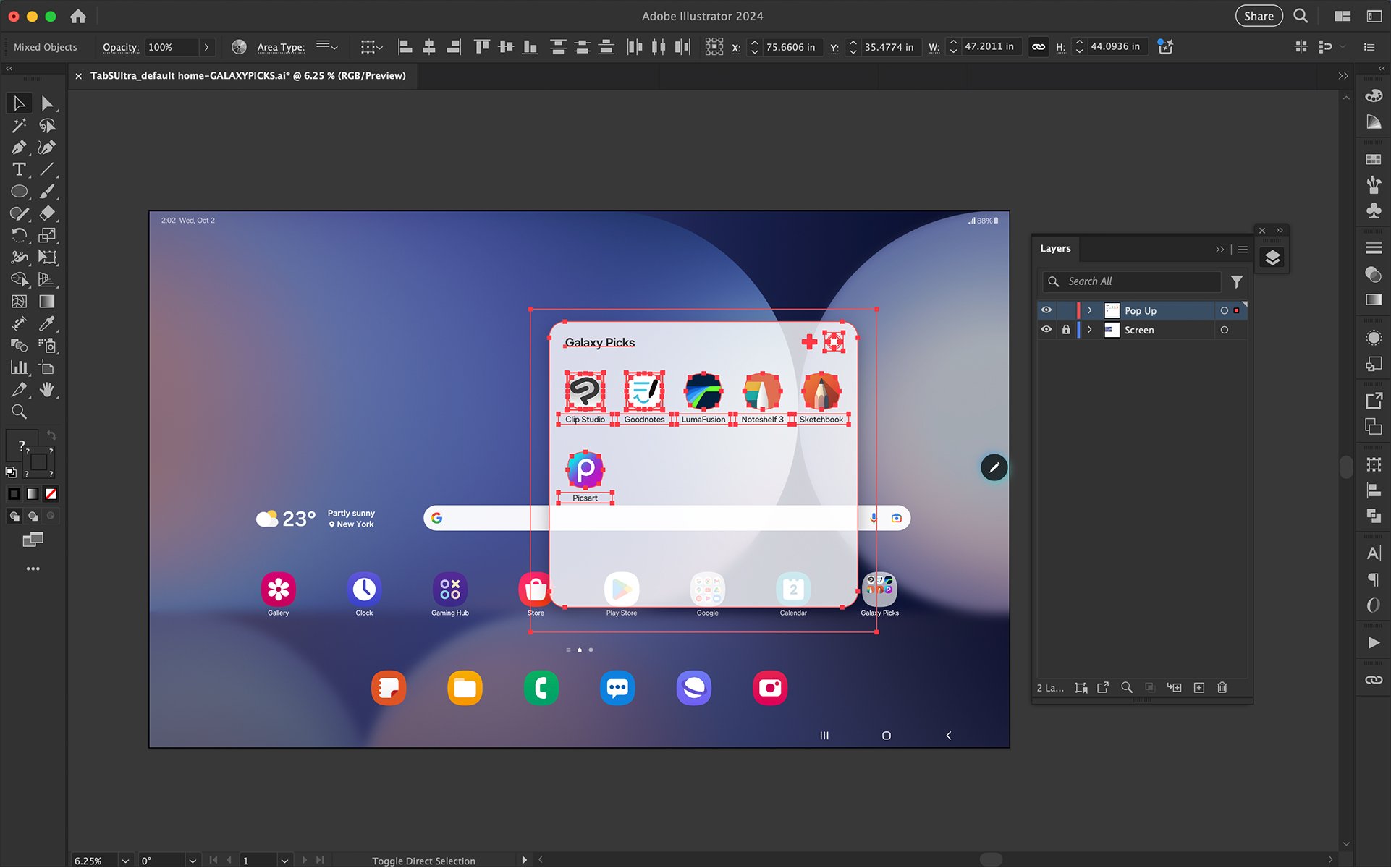Select the Gradient tool
Screen dimensions: 1391x868
[x=47, y=302]
